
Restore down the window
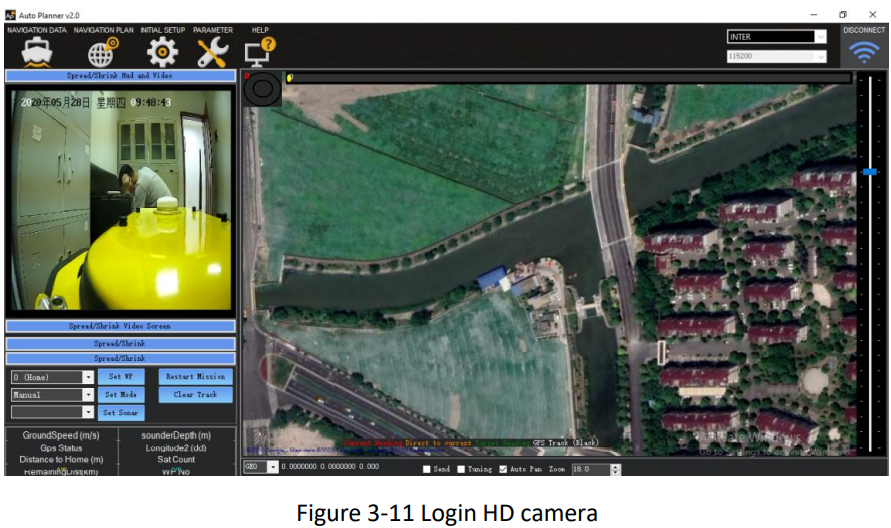843,14
